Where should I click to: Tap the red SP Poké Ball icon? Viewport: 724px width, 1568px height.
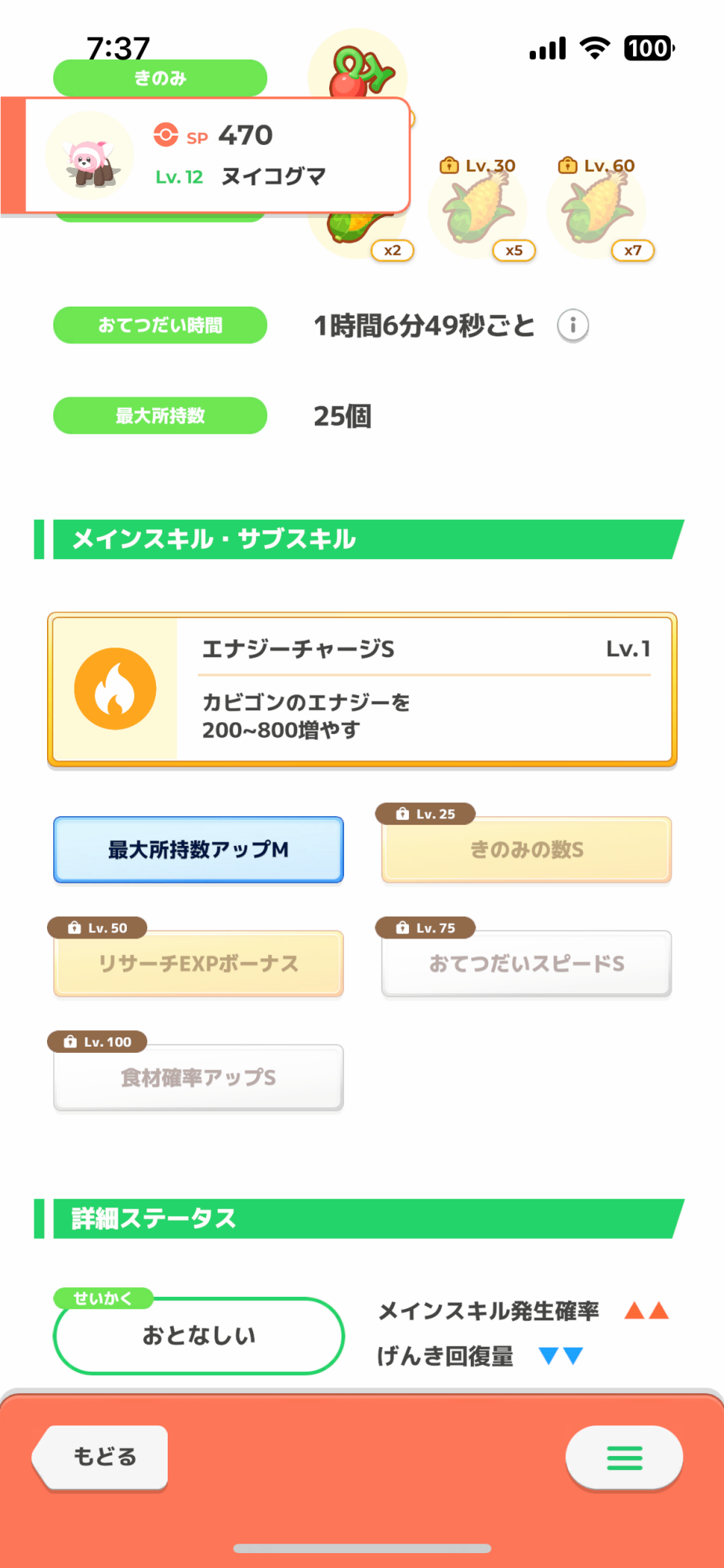click(x=166, y=135)
